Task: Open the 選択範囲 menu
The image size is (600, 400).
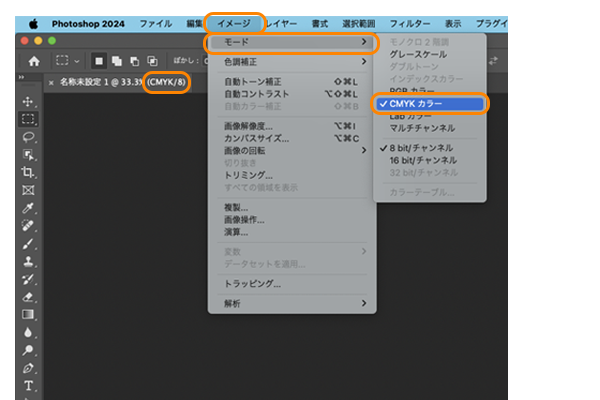Action: coord(359,24)
